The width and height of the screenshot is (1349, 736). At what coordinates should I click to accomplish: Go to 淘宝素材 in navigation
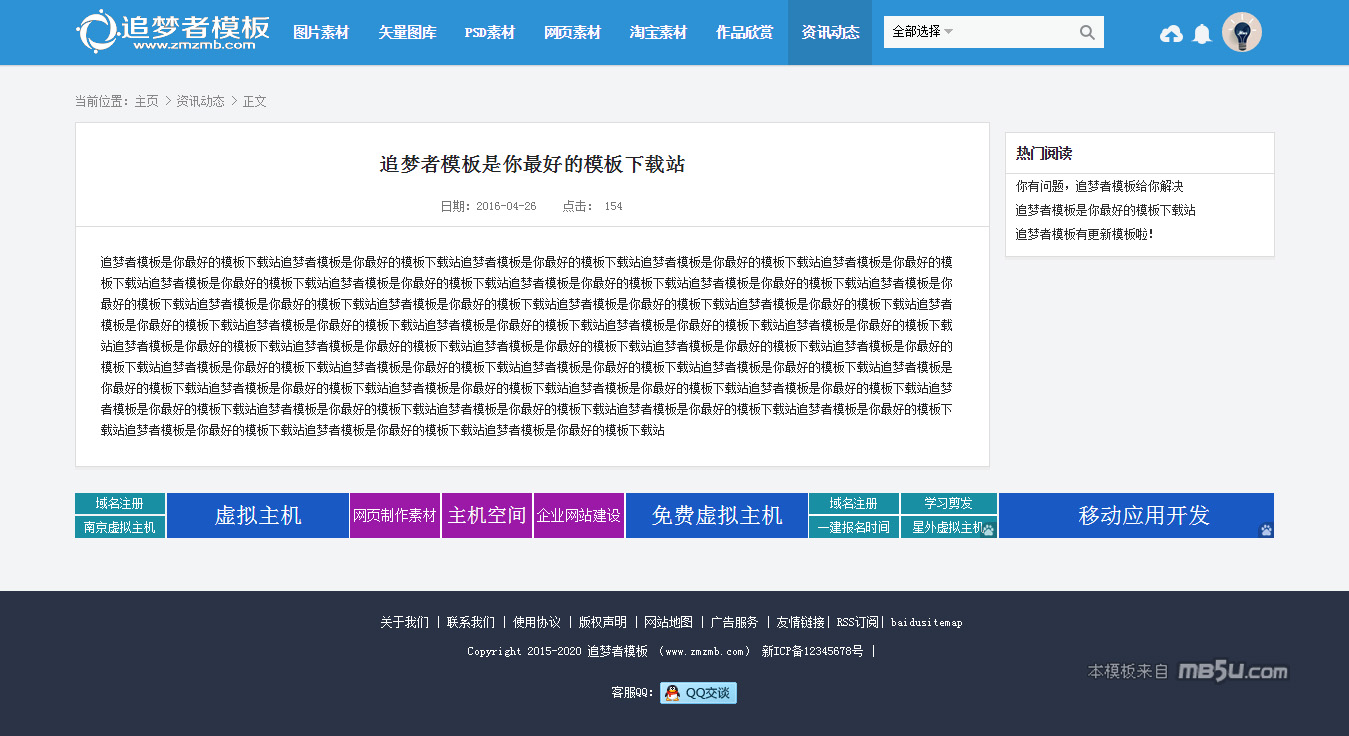coord(658,32)
